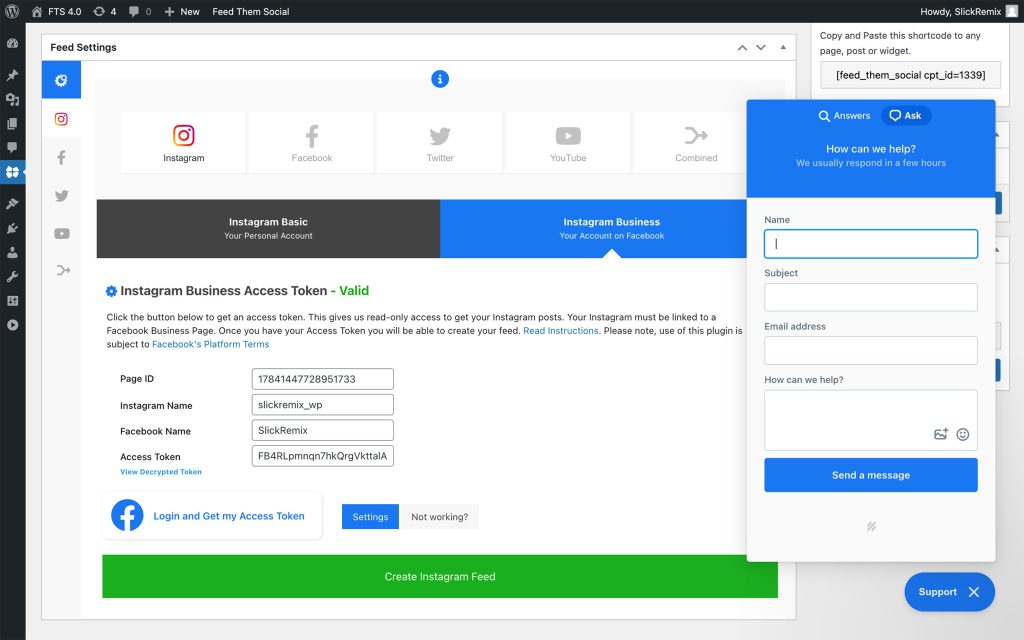Open the YouTube side tab icon
Screen dimensions: 1024x640
point(61,233)
